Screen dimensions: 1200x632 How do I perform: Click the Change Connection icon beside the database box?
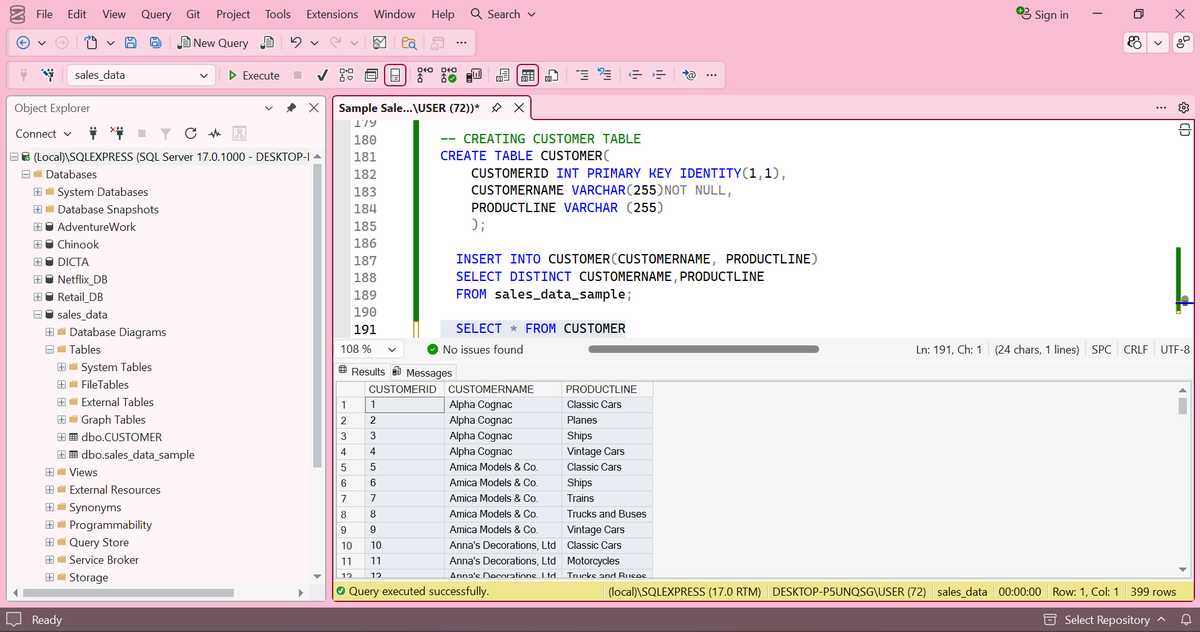click(x=48, y=75)
